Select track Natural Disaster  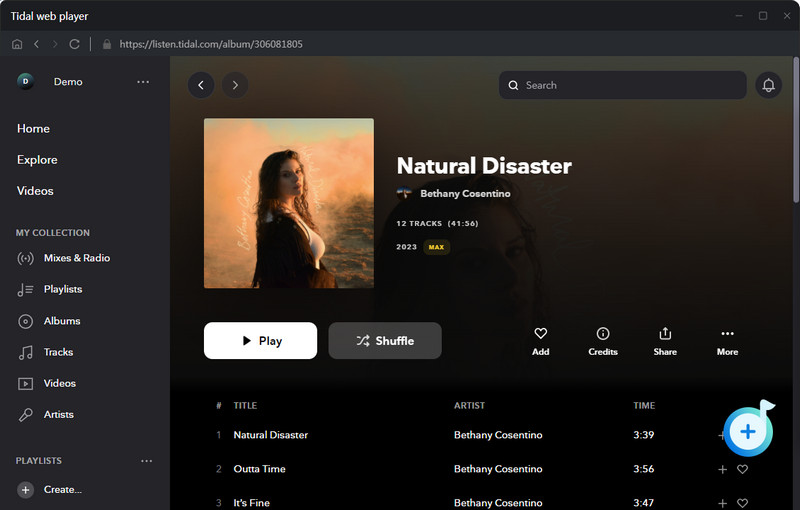click(271, 435)
